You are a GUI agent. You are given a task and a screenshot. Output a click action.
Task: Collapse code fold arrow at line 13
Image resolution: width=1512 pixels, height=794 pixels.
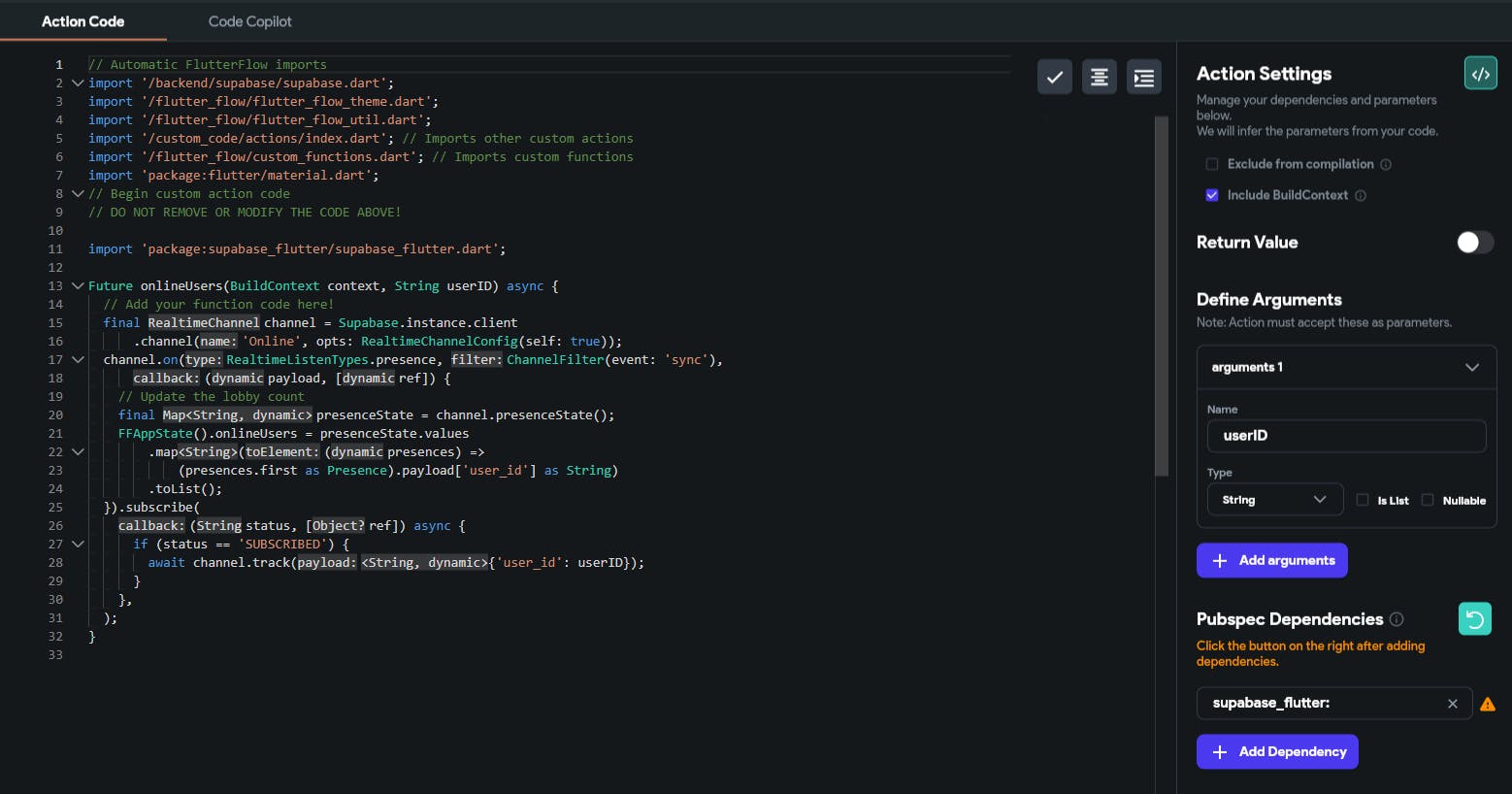[x=78, y=286]
